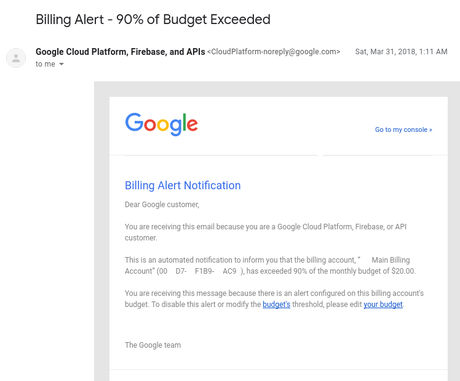The height and width of the screenshot is (381, 460).
Task: Click the Google logo in the email
Action: pyautogui.click(x=161, y=124)
